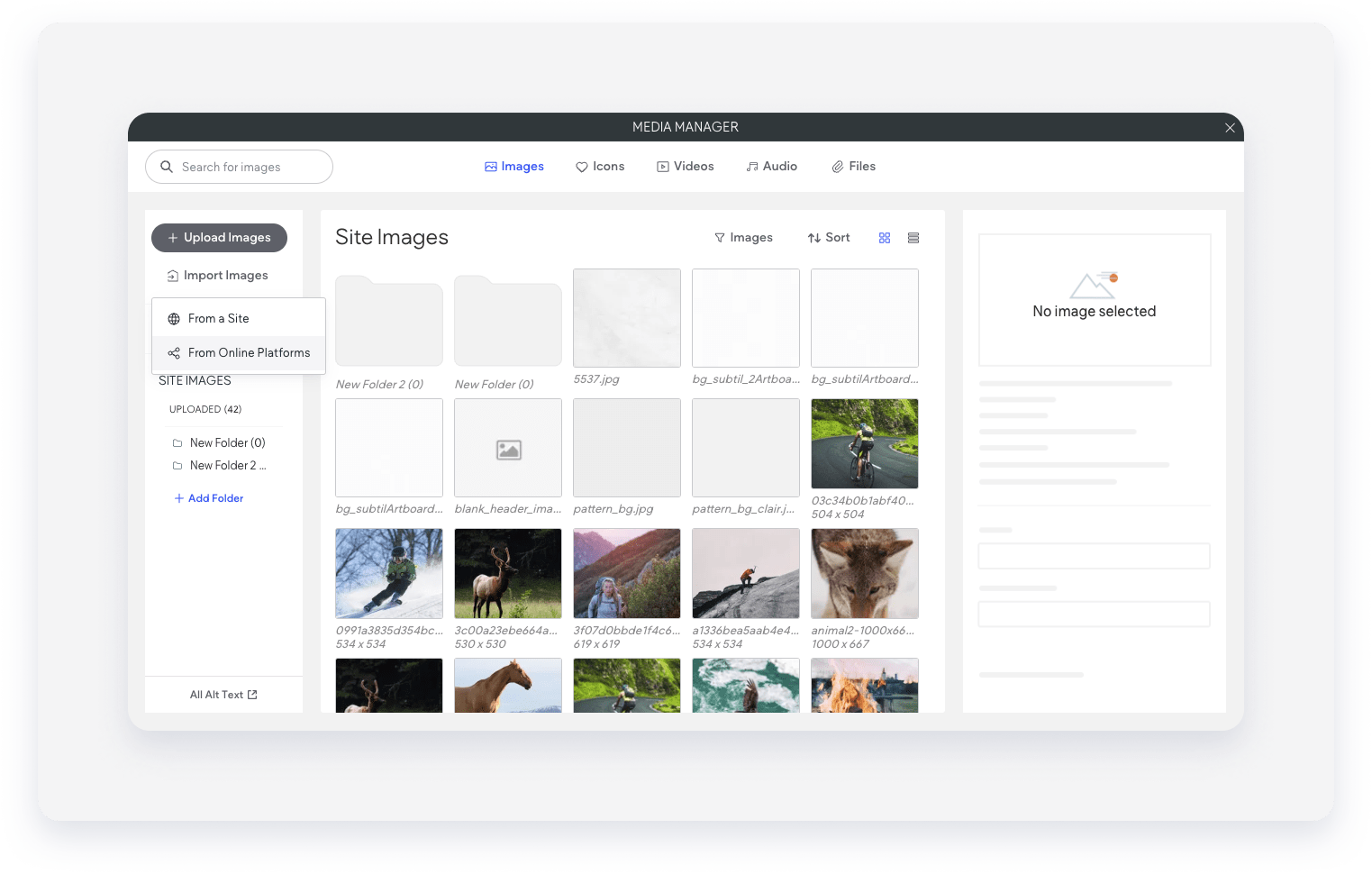Click the external link icon by All Alt Text

tap(252, 695)
